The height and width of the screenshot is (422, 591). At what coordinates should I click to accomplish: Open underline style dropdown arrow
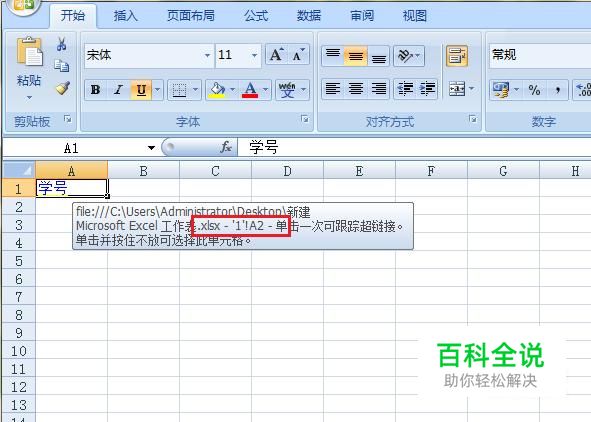pyautogui.click(x=158, y=90)
